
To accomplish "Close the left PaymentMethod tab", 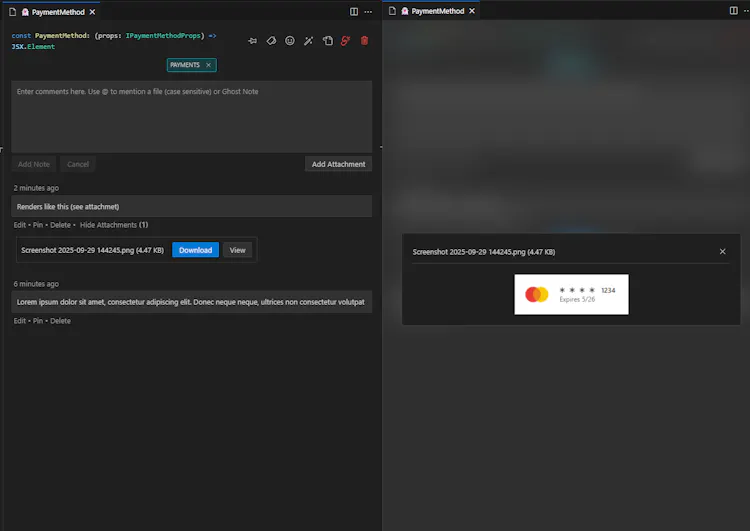I will (92, 12).
